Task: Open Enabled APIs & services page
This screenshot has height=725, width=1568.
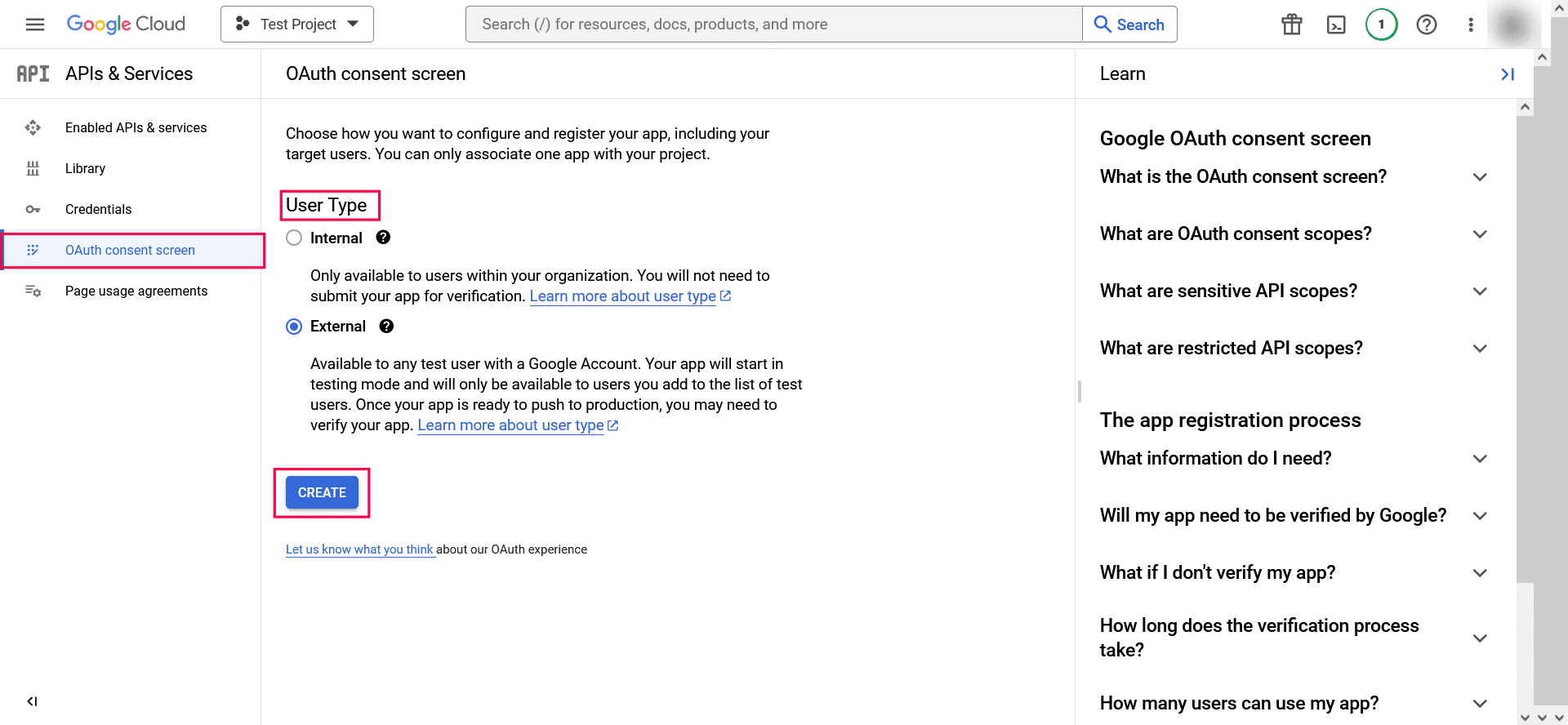Action: (x=136, y=128)
